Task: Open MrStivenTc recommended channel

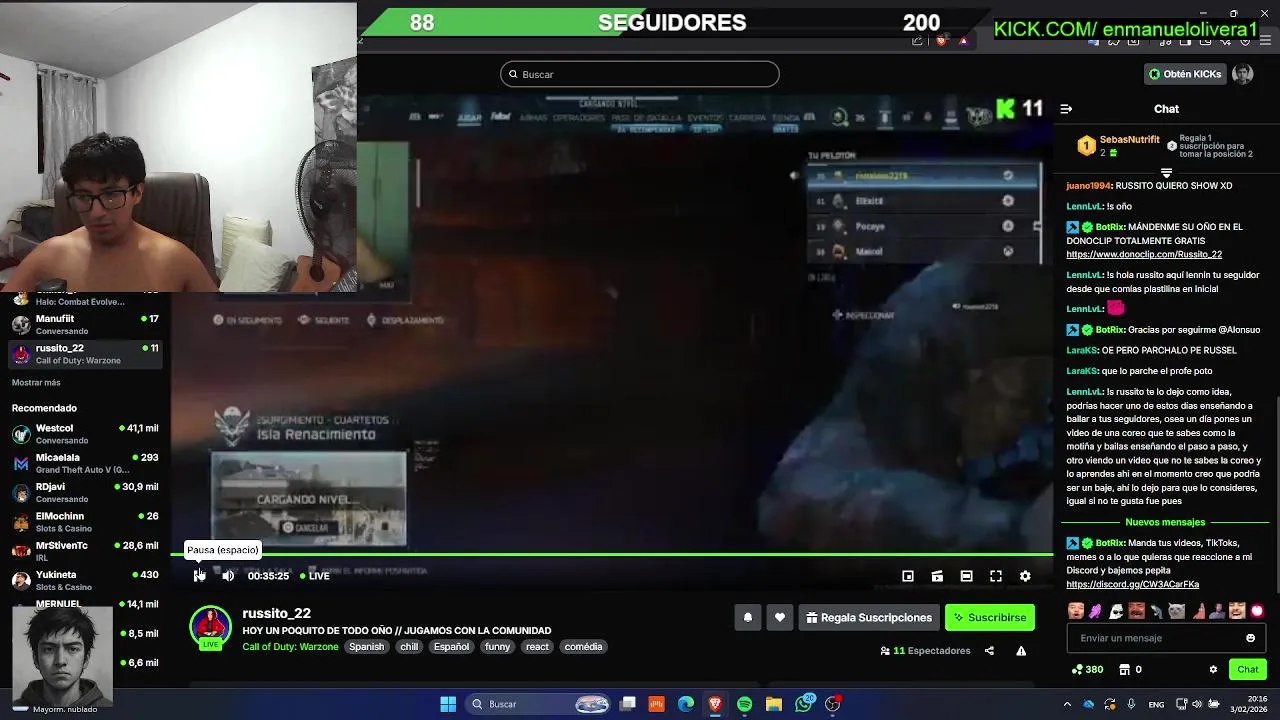Action: click(x=85, y=551)
